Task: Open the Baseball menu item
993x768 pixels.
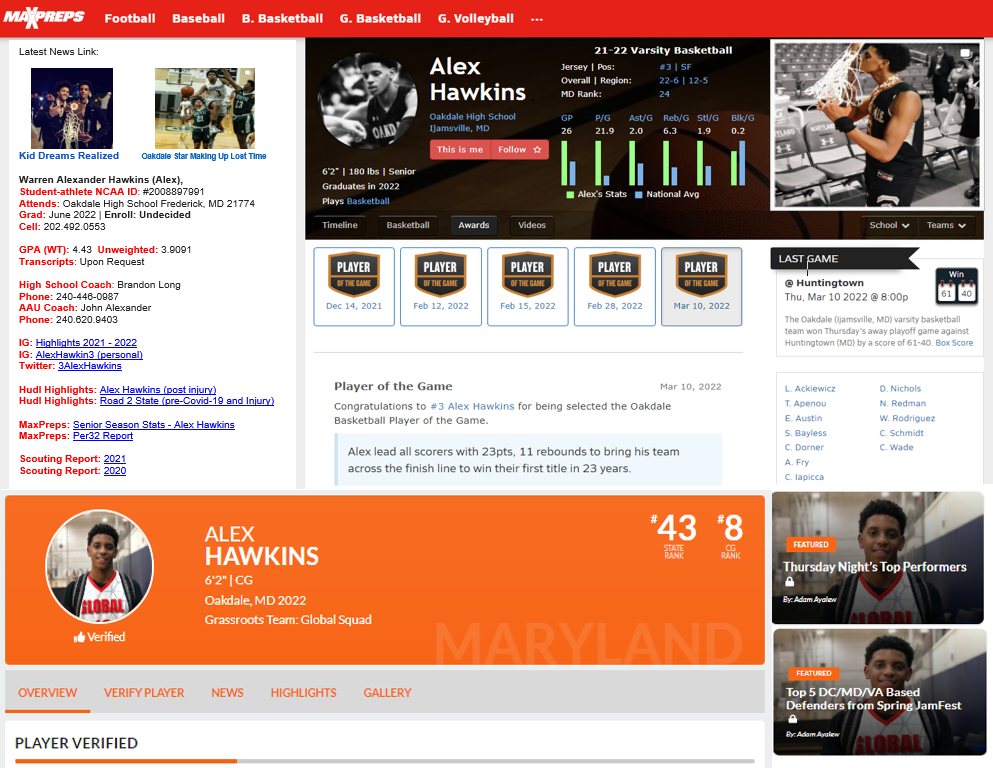Action: pyautogui.click(x=198, y=18)
